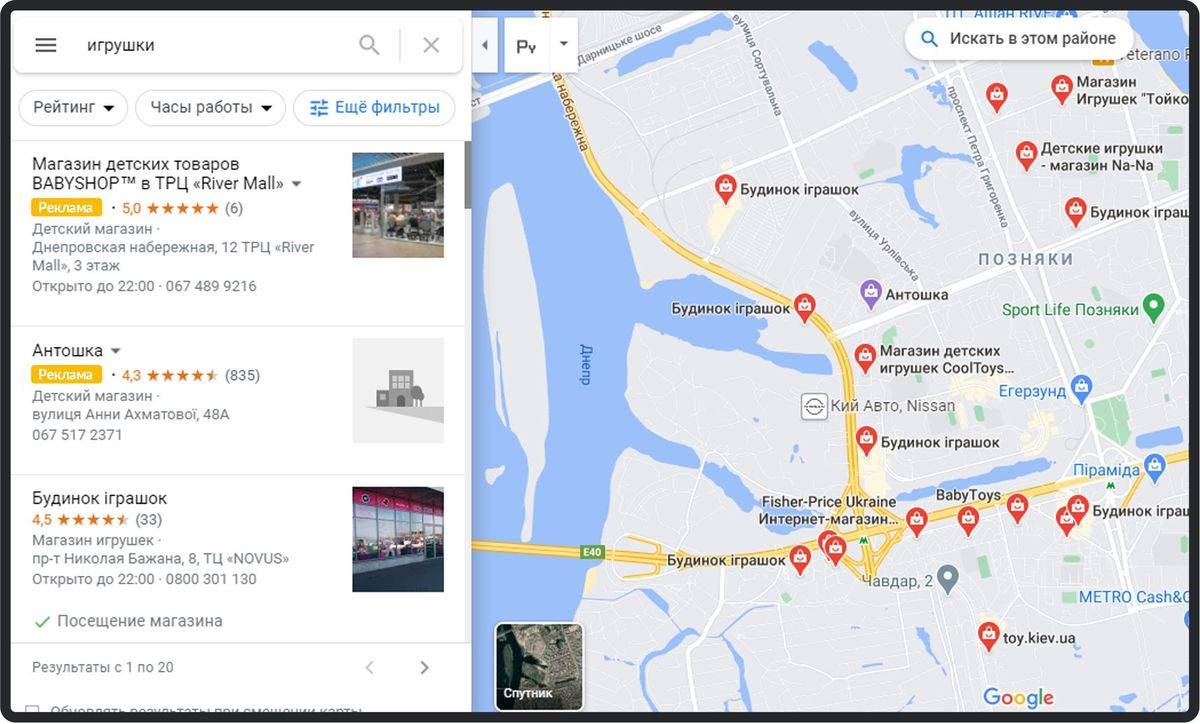Select purple Антошка map pin
Screen dimensions: 1200x724
(x=871, y=293)
